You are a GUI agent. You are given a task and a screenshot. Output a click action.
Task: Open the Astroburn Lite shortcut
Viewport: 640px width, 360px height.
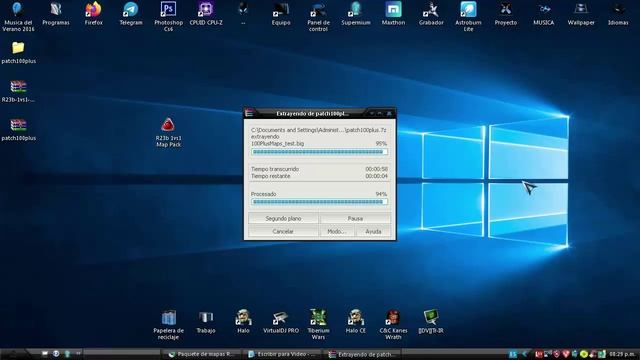469,16
